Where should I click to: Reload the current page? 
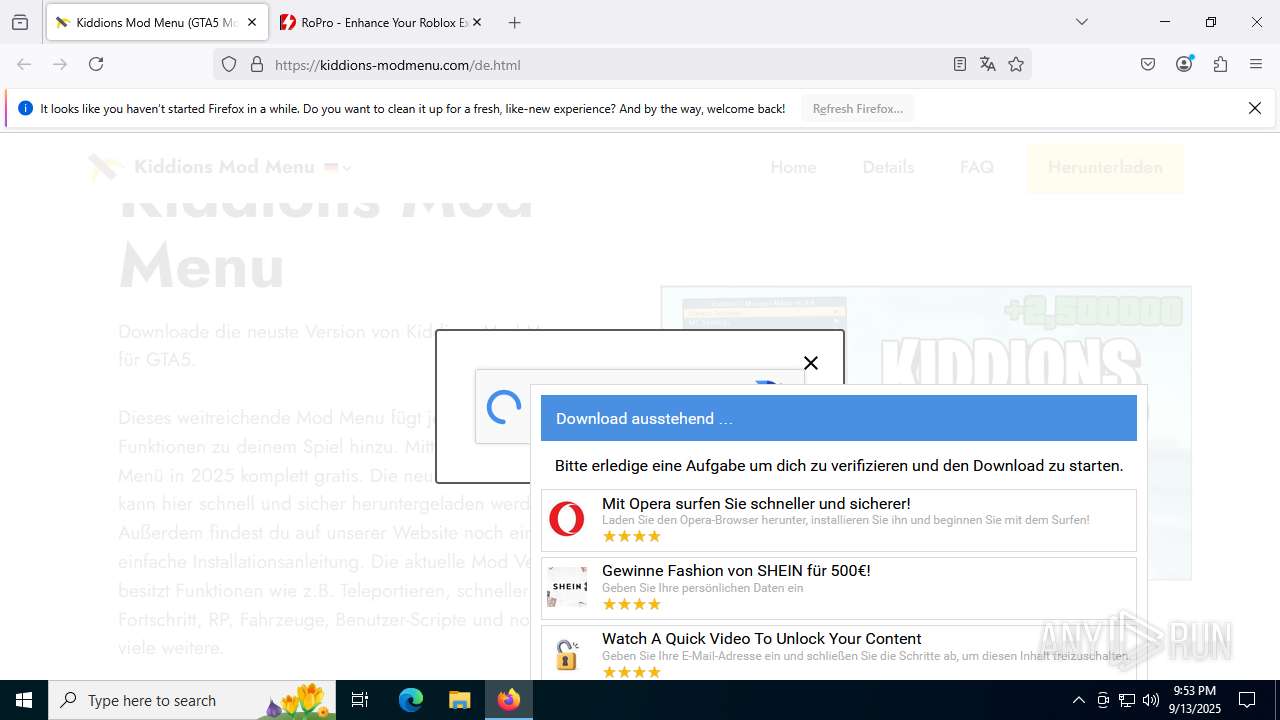click(96, 64)
